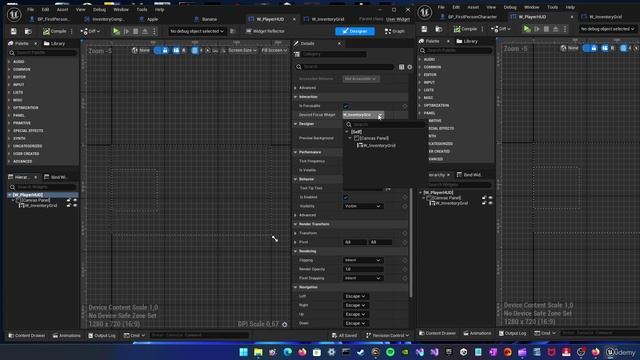640x360 pixels.
Task: Open Details property matrix grid icon
Action: [x=401, y=67]
